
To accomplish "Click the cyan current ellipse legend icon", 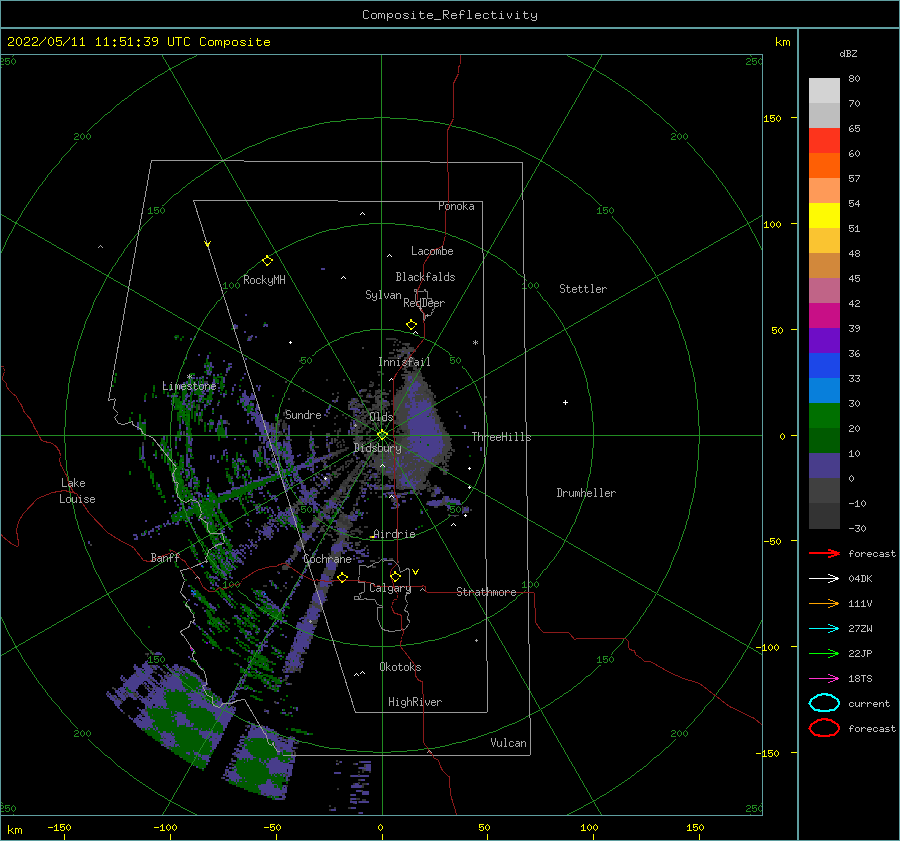I will click(824, 703).
